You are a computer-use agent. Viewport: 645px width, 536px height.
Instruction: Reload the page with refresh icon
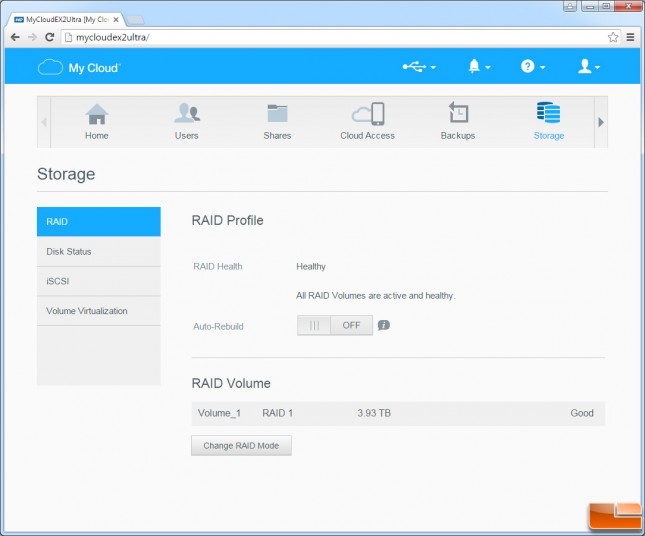(x=49, y=37)
